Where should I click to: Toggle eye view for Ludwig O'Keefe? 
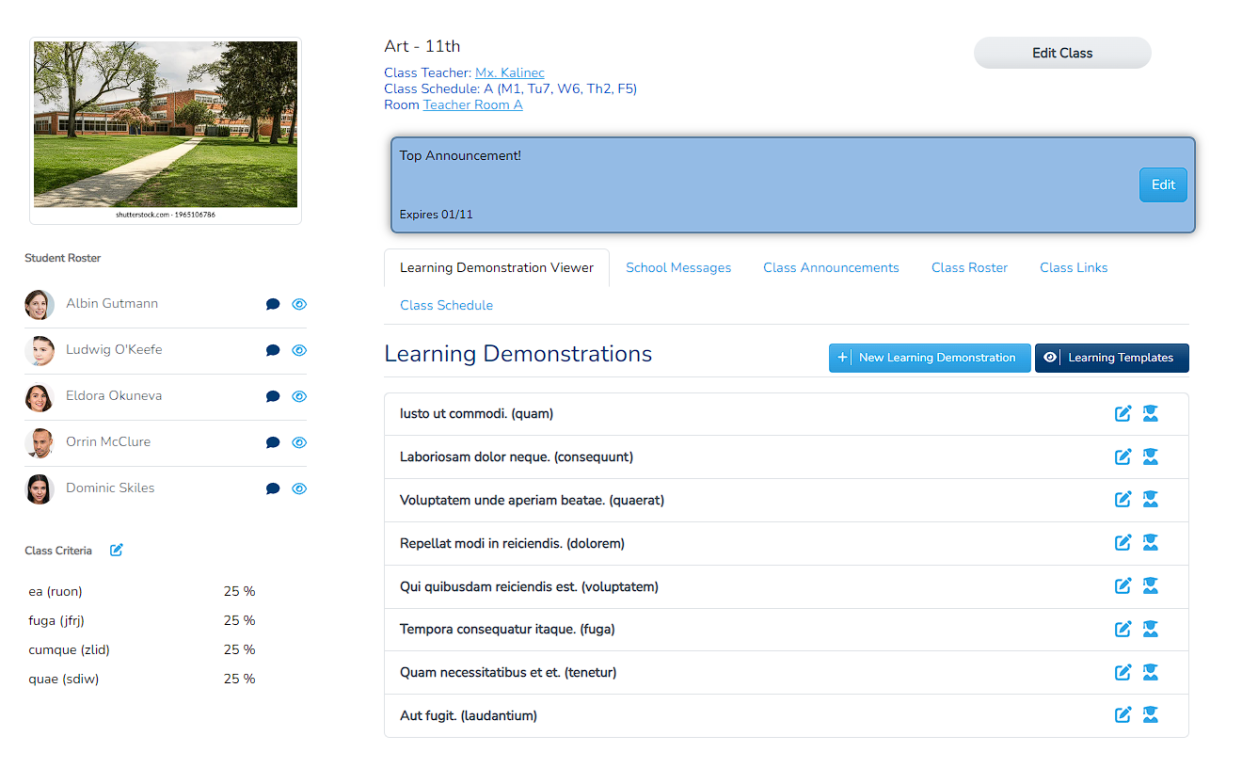[x=299, y=351]
